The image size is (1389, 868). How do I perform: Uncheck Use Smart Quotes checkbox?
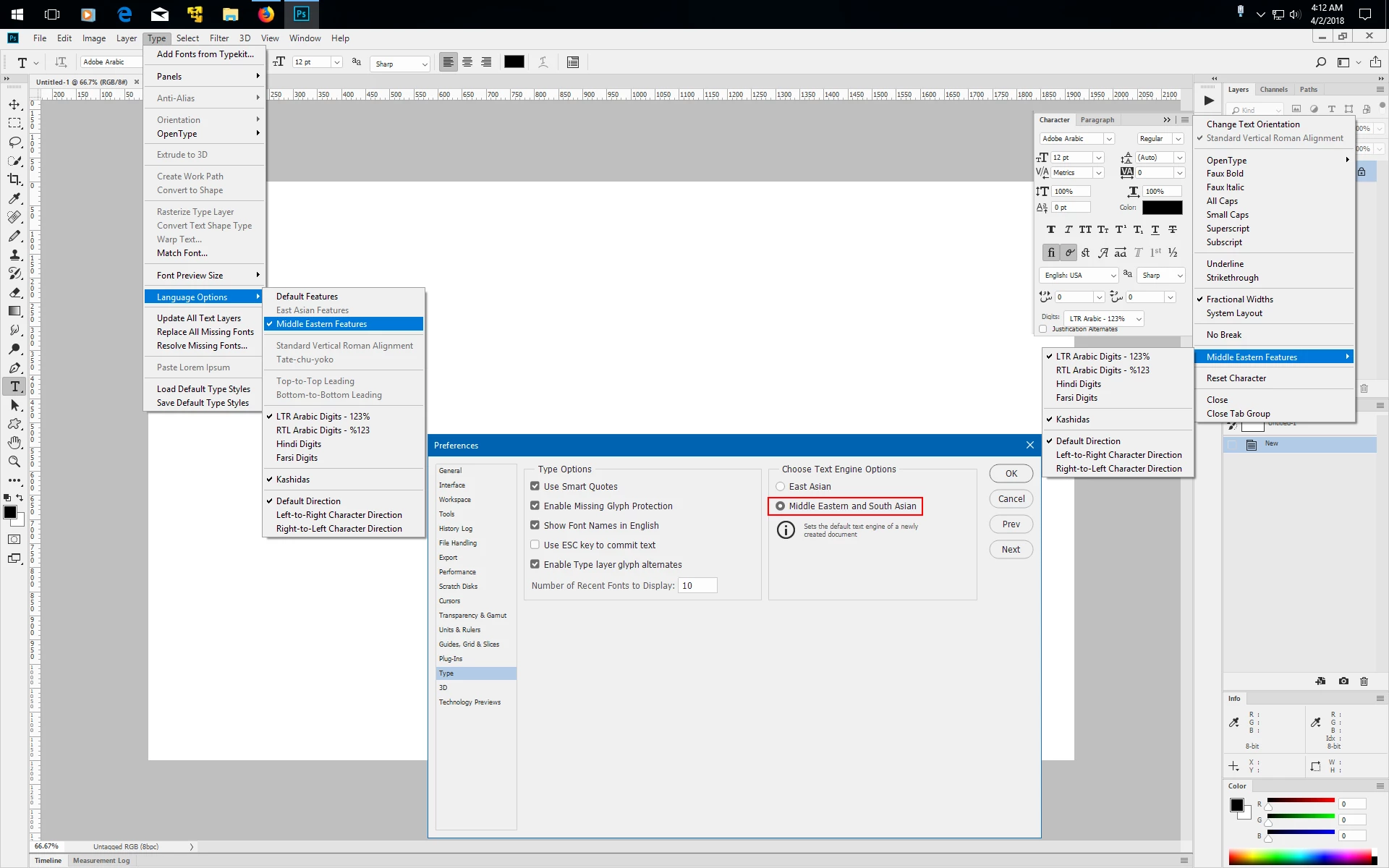(535, 486)
